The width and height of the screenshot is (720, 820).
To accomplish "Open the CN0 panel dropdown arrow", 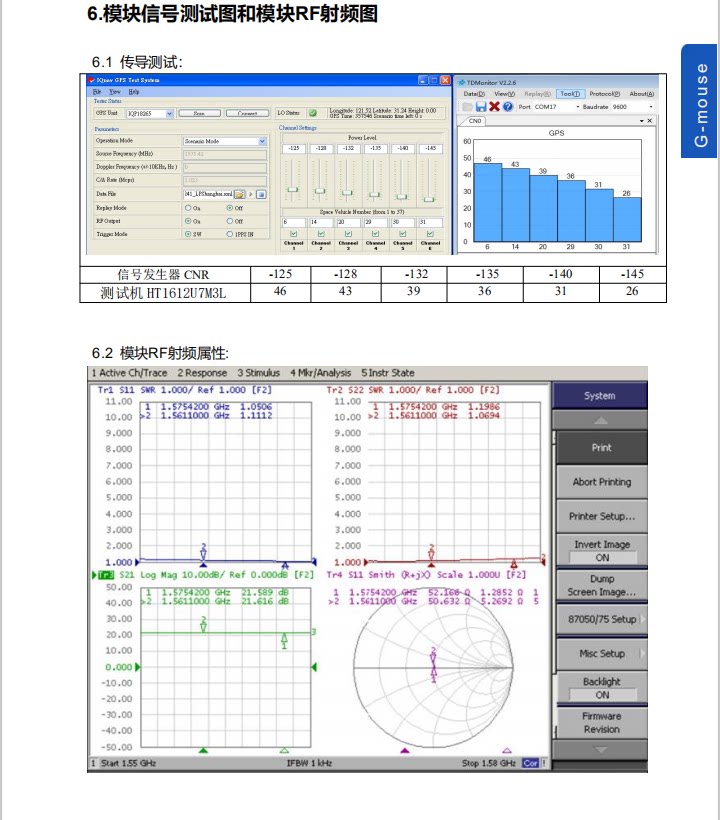I will 642,121.
